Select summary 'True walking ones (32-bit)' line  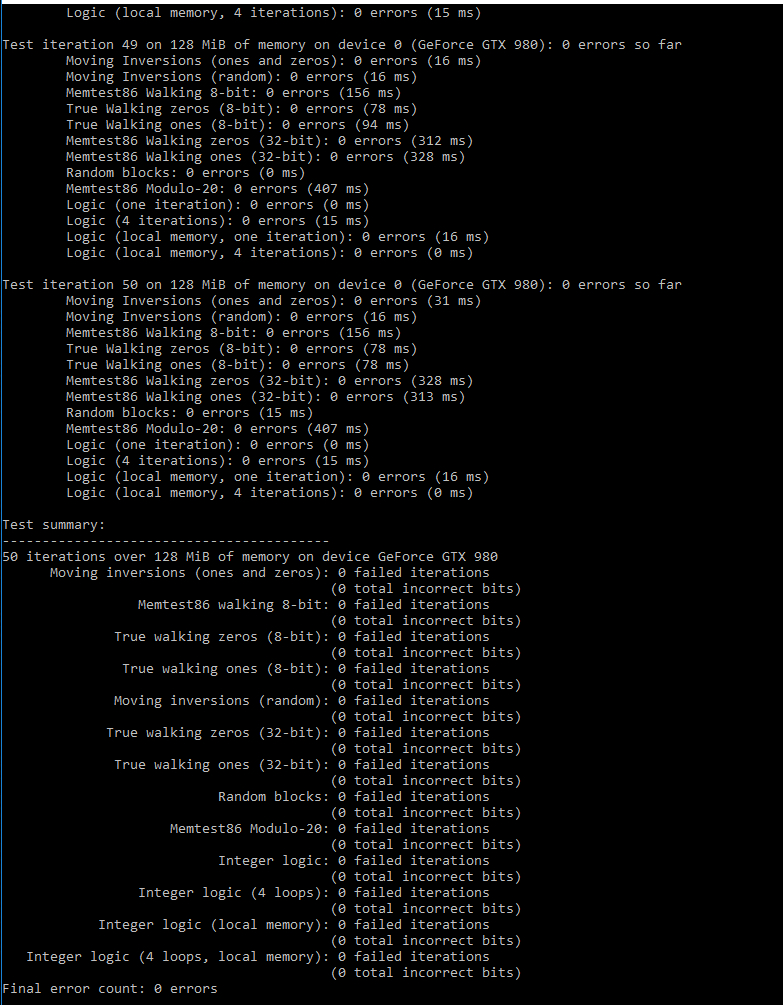coord(302,765)
